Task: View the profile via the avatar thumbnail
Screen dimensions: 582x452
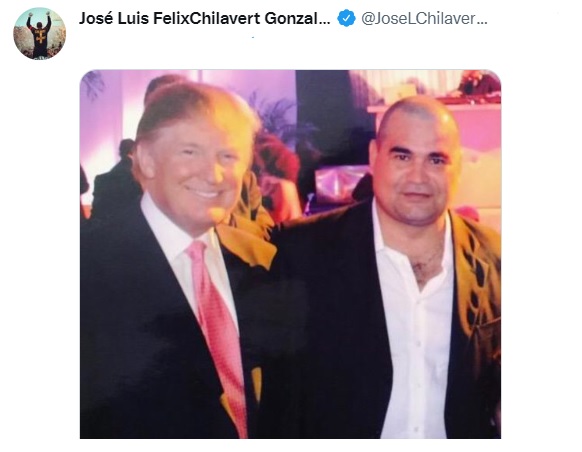Action: (39, 33)
